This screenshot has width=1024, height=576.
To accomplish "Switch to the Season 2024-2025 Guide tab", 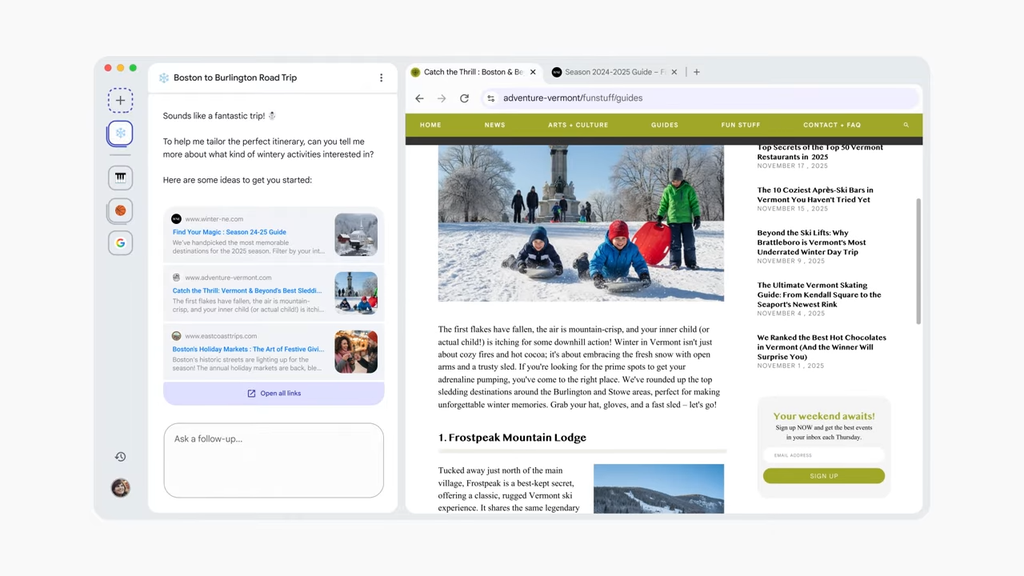I will point(612,71).
